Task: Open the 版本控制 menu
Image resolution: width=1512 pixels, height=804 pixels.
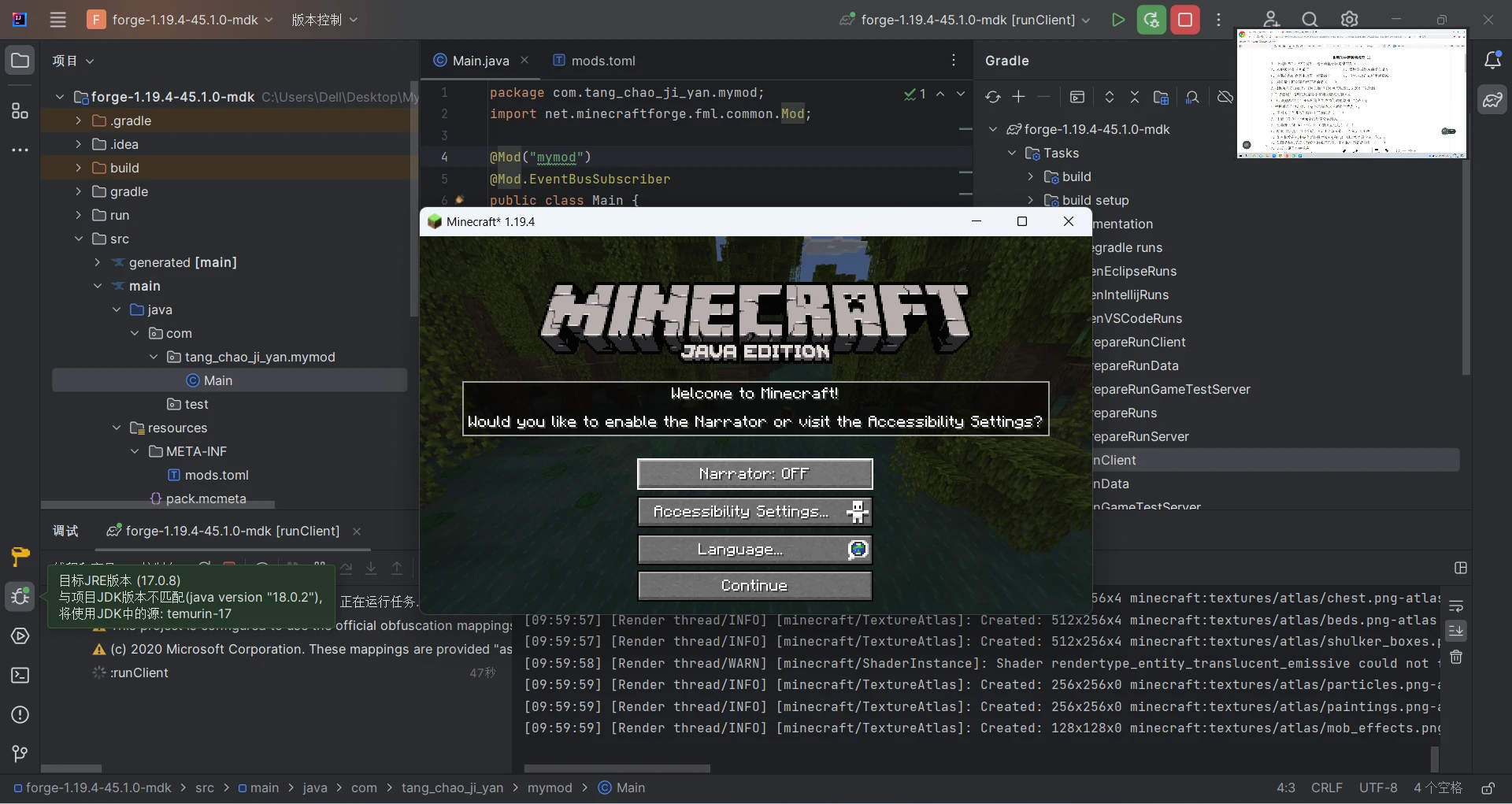Action: pos(324,20)
